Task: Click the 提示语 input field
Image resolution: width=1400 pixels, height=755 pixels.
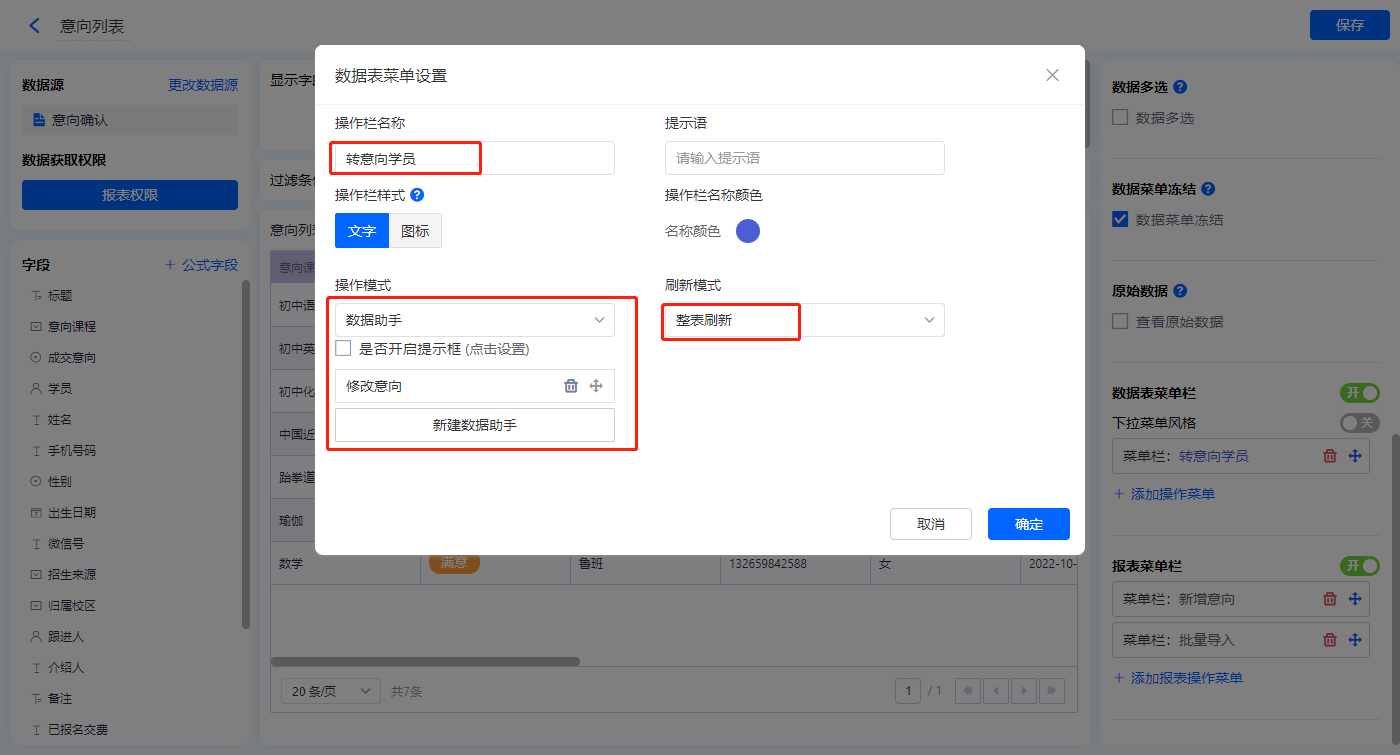Action: [804, 158]
